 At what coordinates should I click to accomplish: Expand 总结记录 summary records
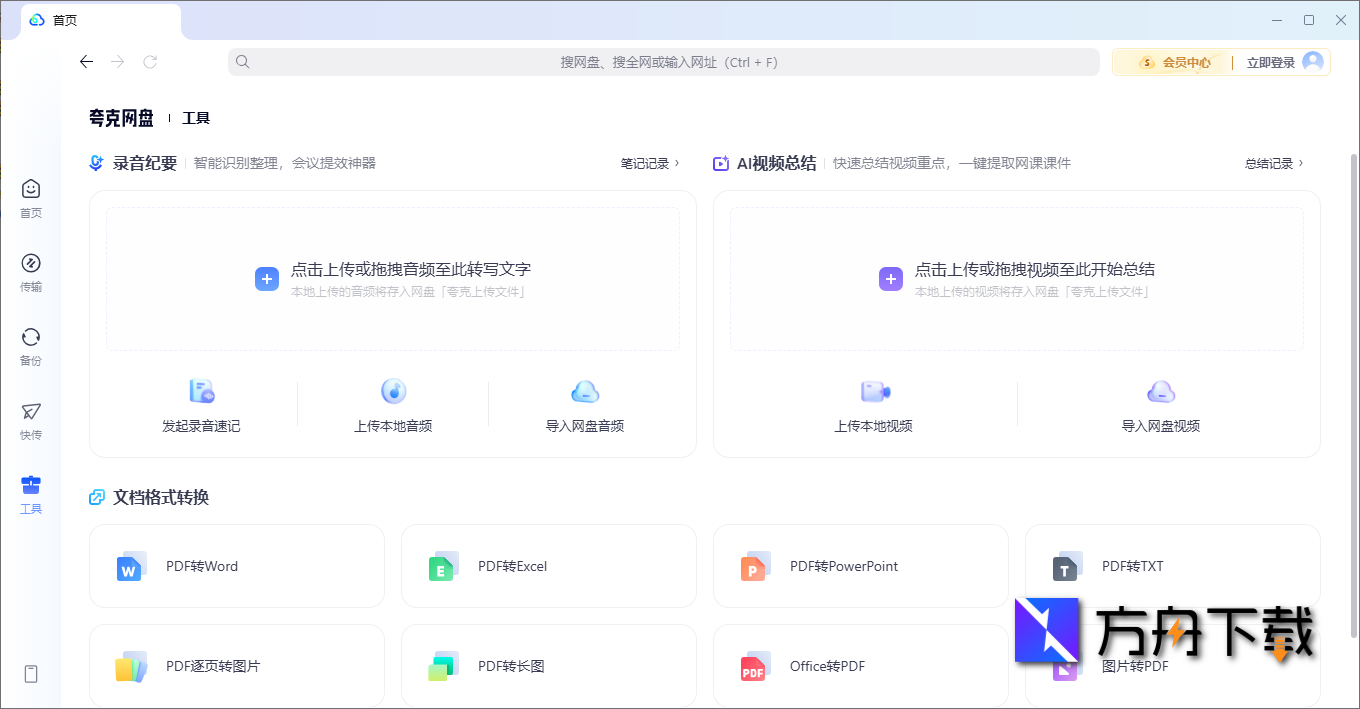[x=1273, y=163]
